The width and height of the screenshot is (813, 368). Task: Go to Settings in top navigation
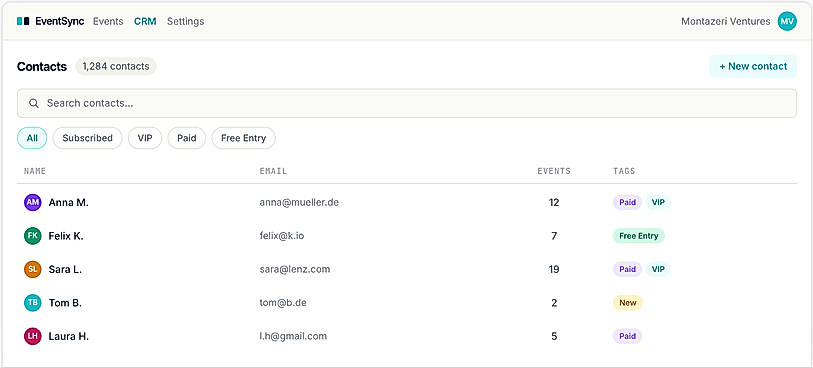185,21
